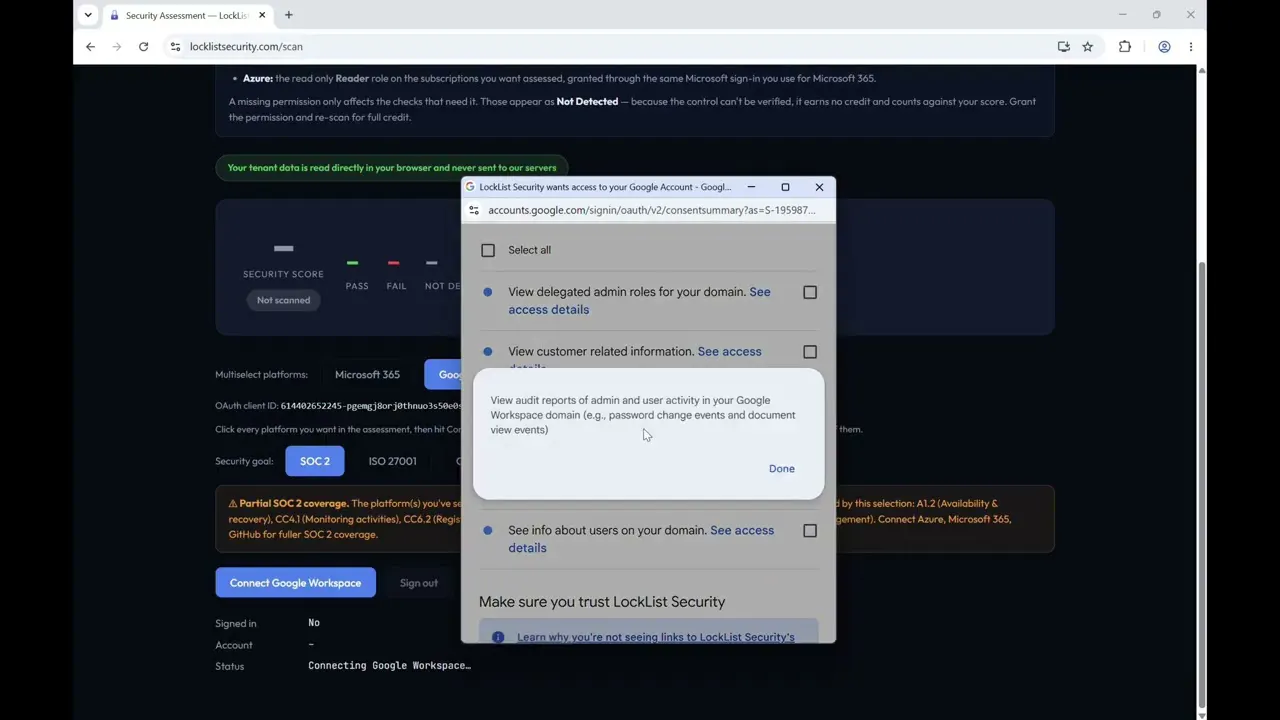Open Learn why you're not seeing links
The width and height of the screenshot is (1280, 720).
[656, 637]
